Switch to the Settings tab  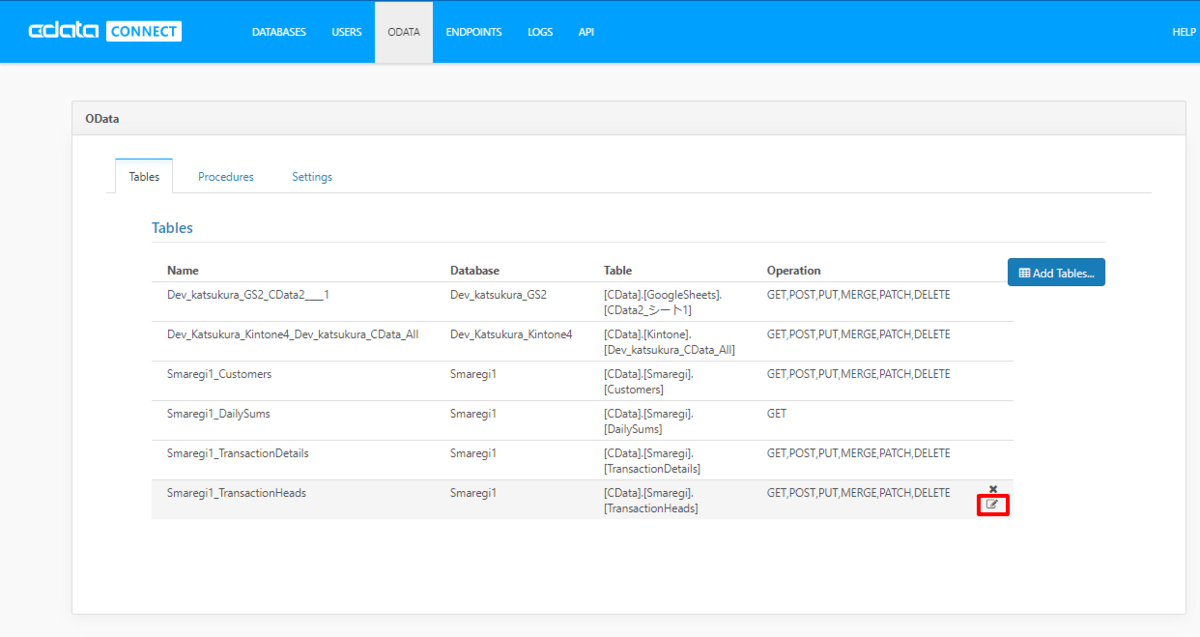(312, 177)
